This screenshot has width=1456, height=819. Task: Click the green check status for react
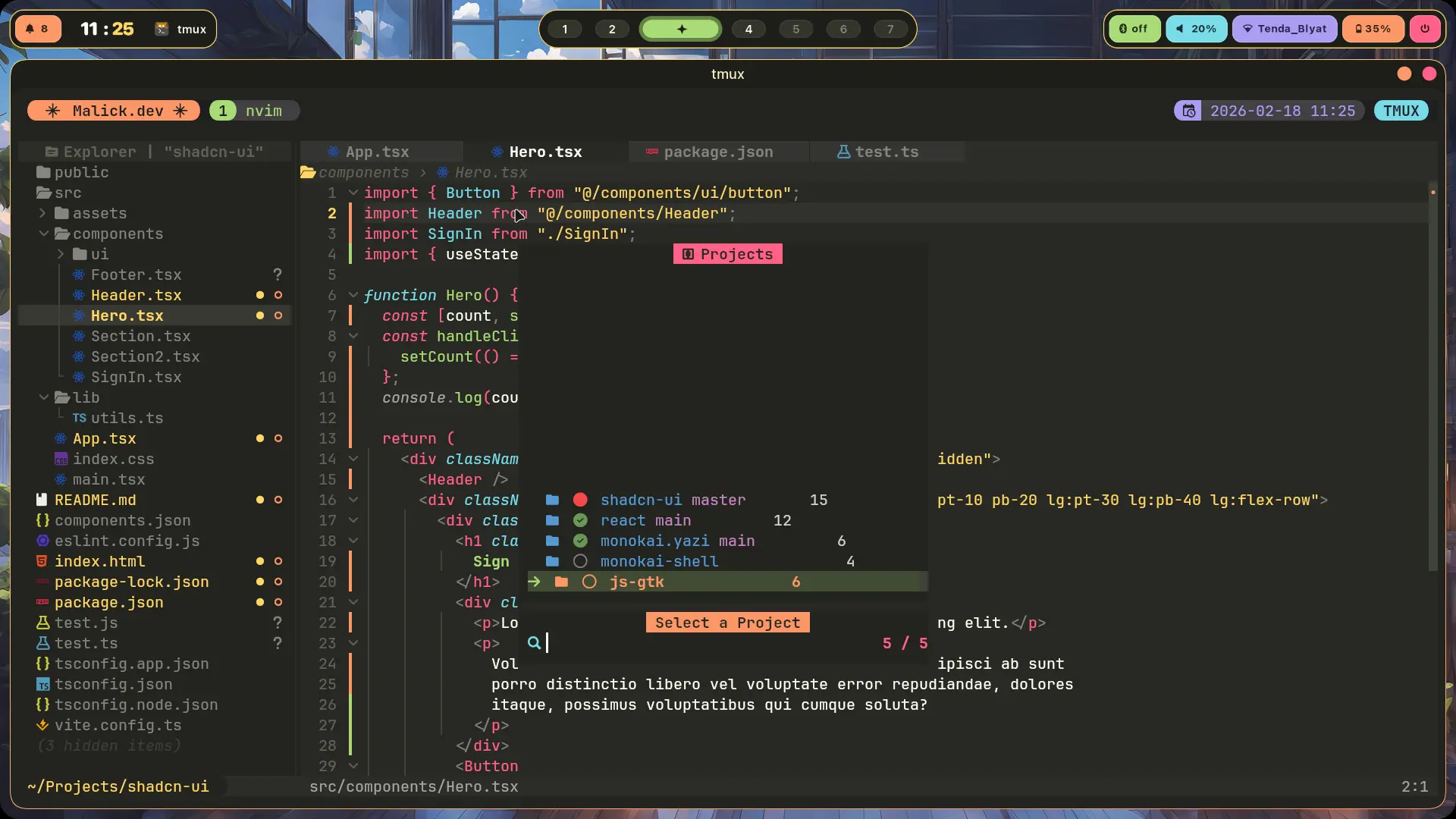(580, 520)
